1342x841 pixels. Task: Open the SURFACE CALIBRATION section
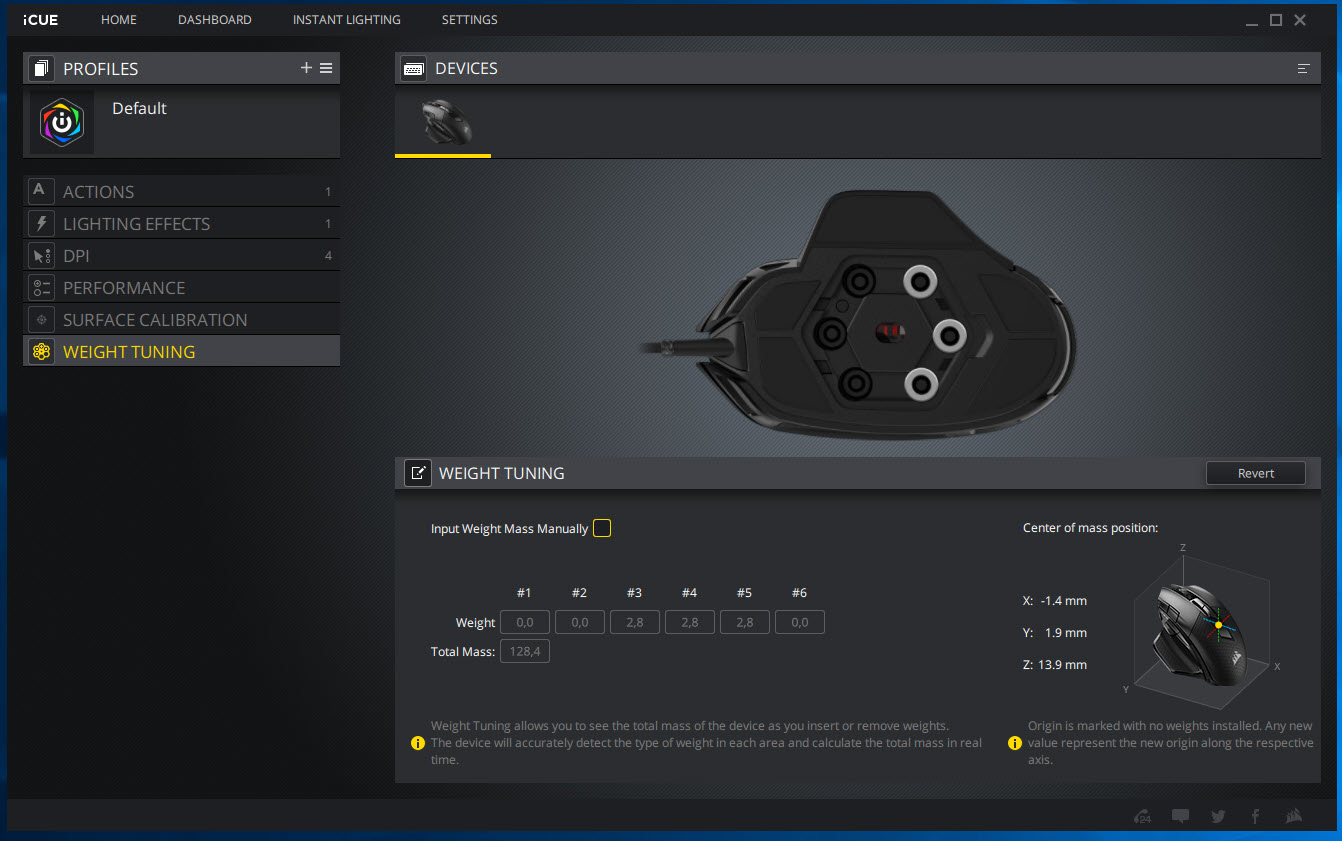click(x=181, y=319)
